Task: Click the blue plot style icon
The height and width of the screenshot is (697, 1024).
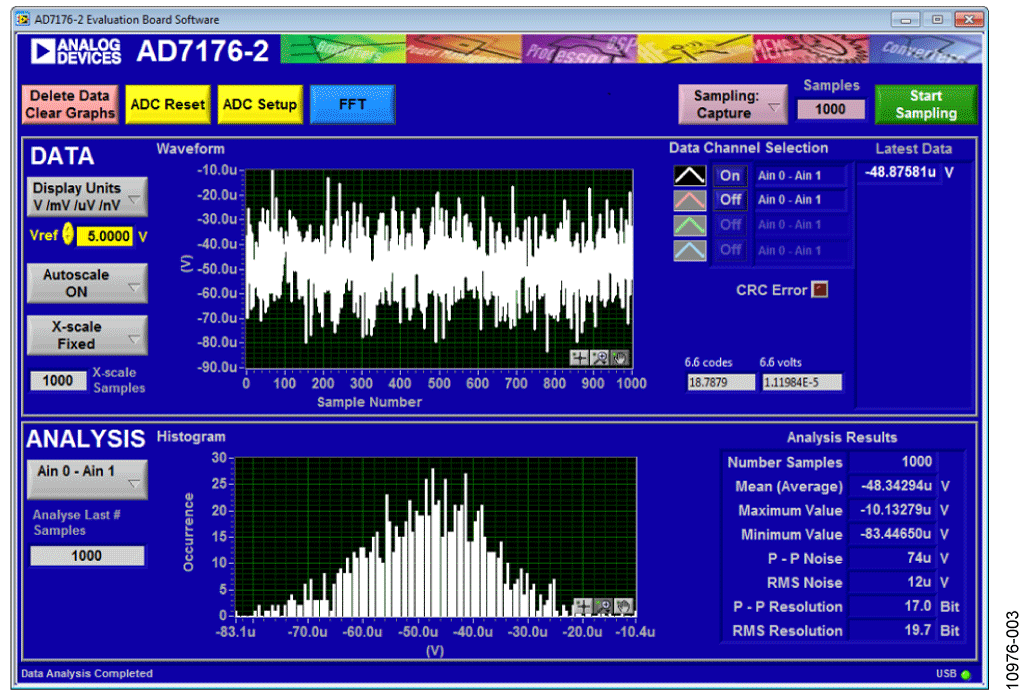Action: coord(690,250)
